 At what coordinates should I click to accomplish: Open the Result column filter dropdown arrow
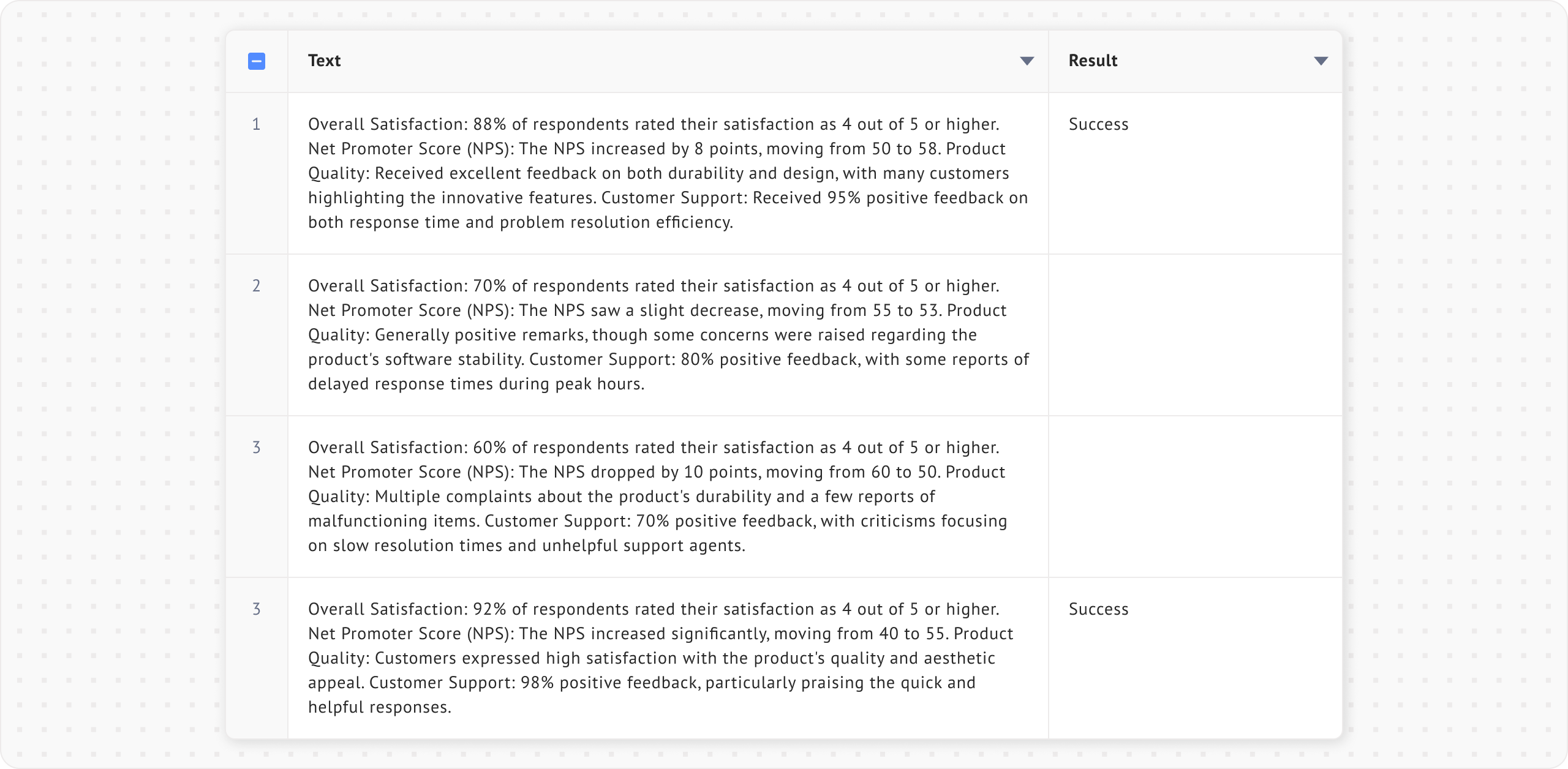click(1321, 61)
